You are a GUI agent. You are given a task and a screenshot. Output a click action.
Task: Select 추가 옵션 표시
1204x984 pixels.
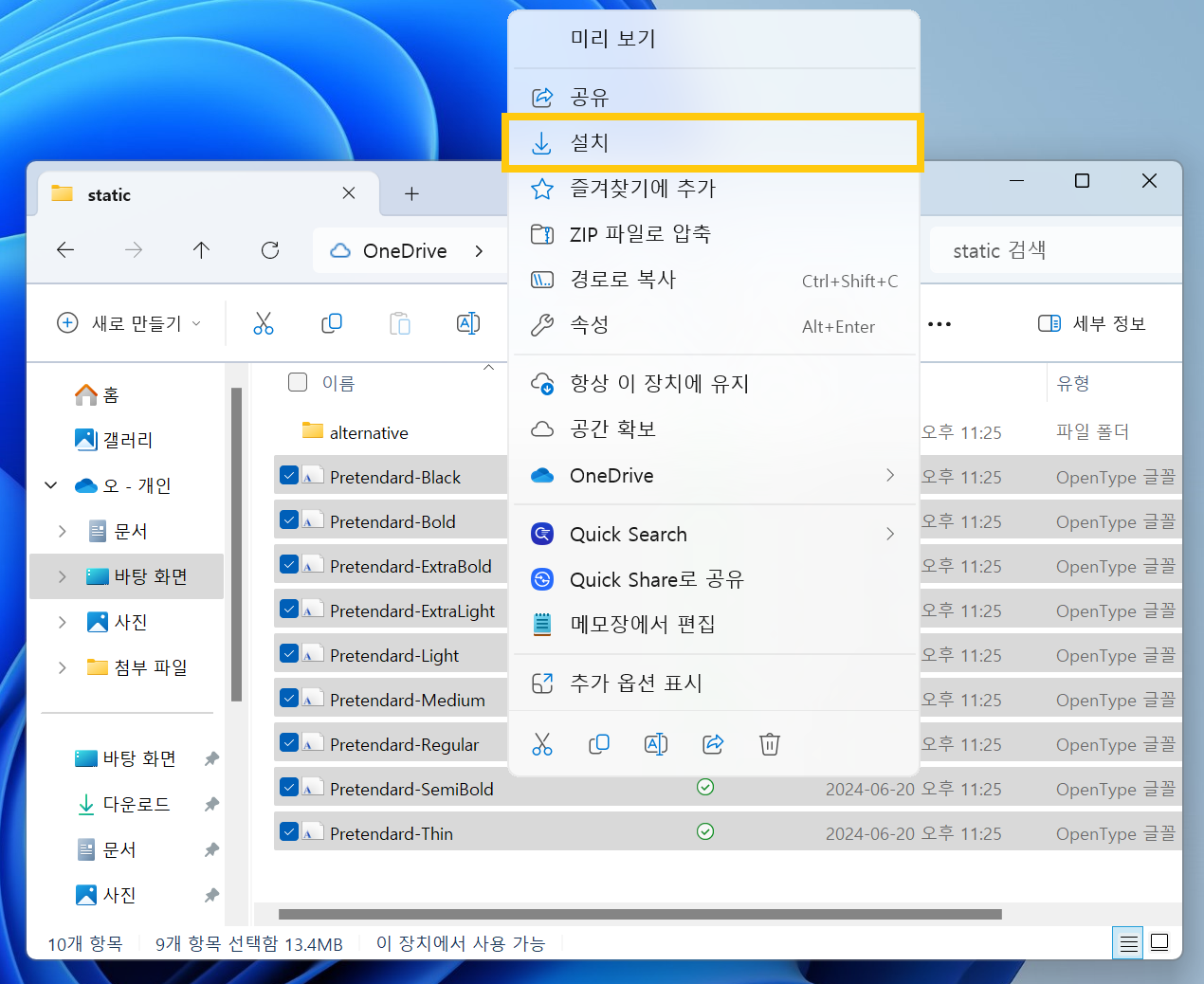tap(714, 683)
